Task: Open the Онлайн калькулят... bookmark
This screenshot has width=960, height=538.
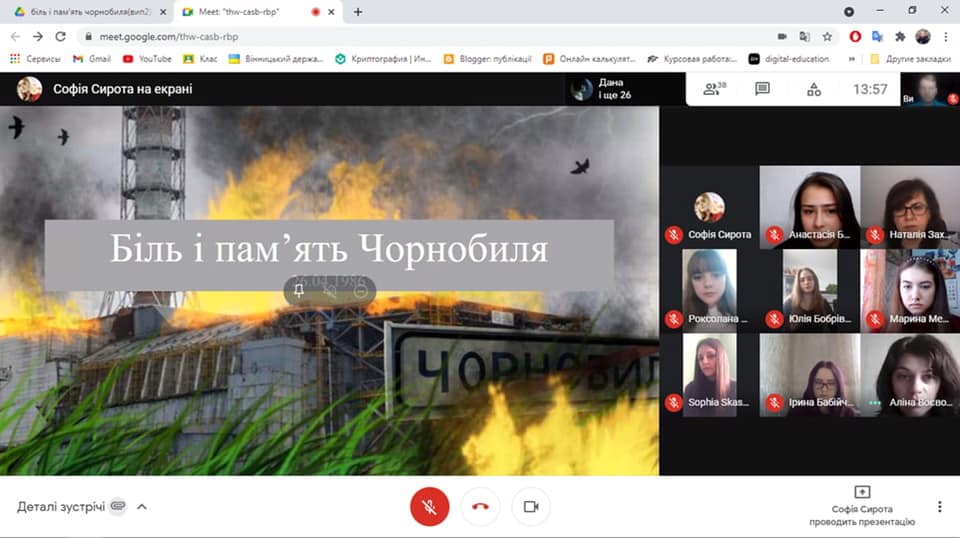Action: coord(590,59)
